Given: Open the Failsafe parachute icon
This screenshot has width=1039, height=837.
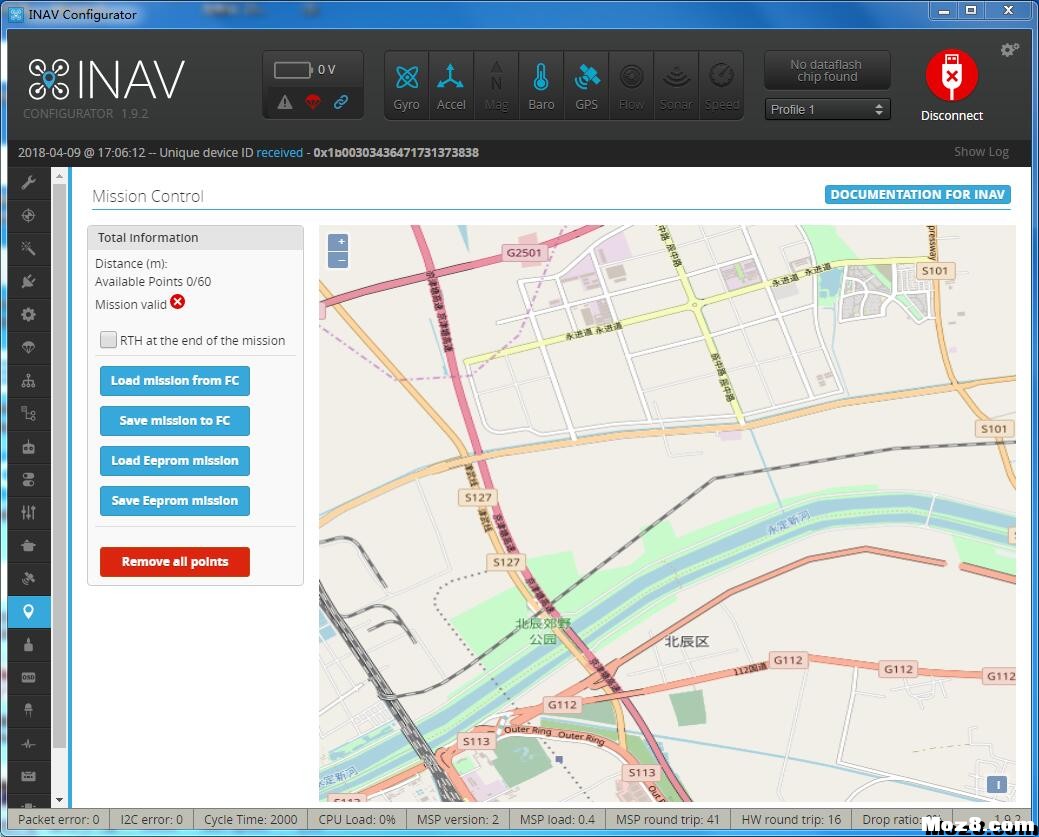Looking at the screenshot, I should [x=28, y=347].
